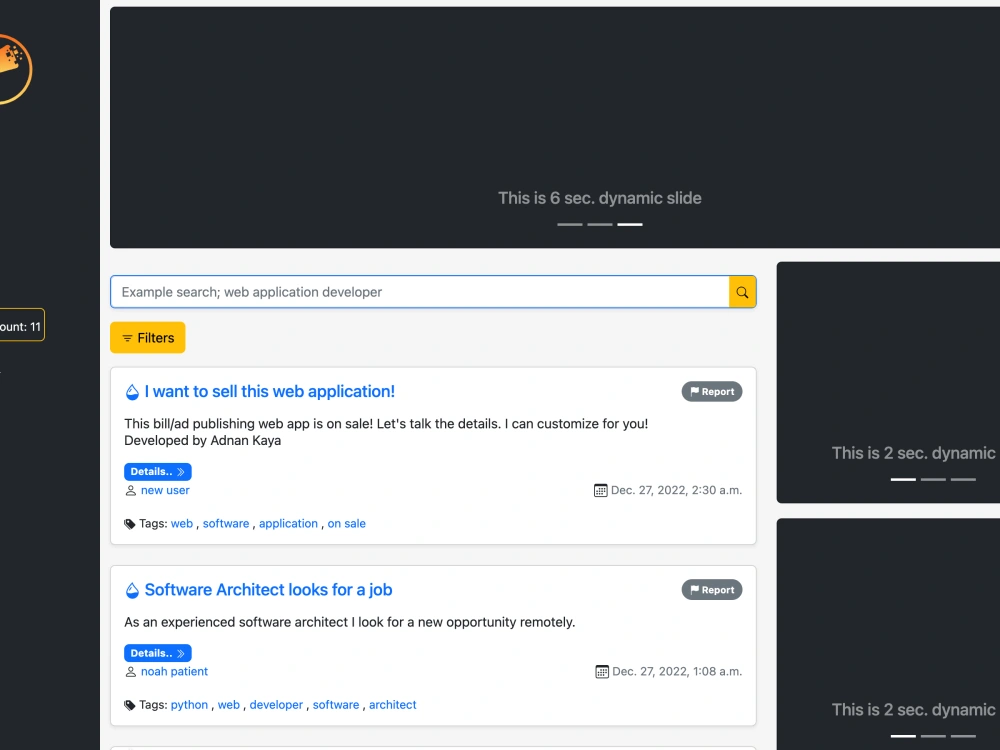Open Details of the web application ad
The width and height of the screenshot is (1000, 750).
point(158,472)
